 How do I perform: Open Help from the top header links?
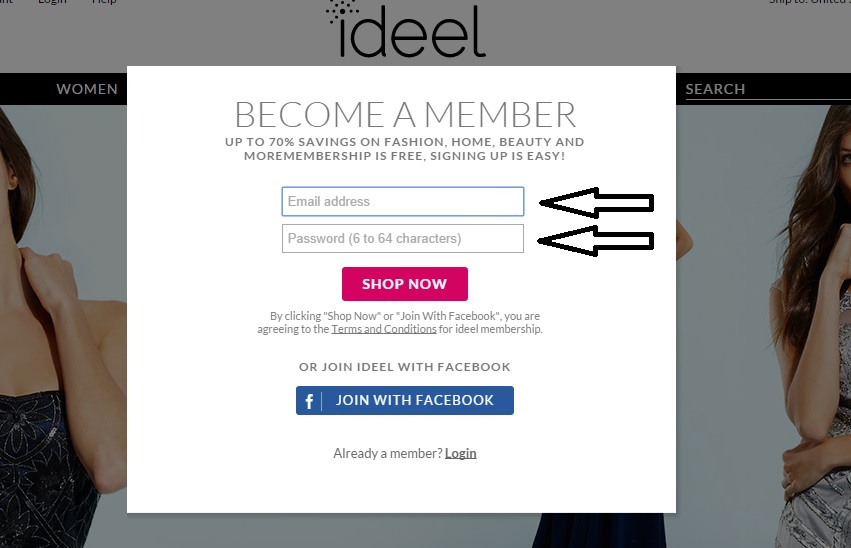(104, 2)
